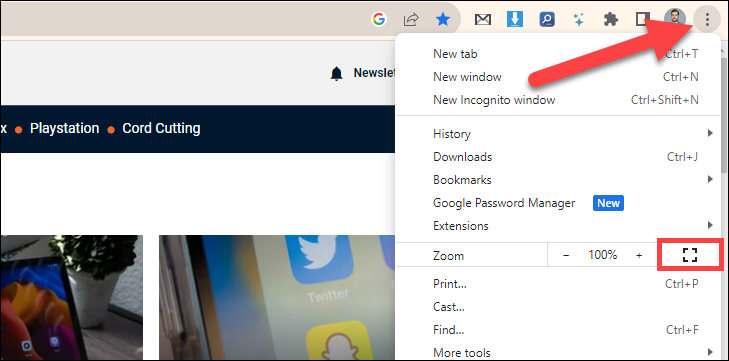Click the Google icon in address bar

(x=379, y=19)
